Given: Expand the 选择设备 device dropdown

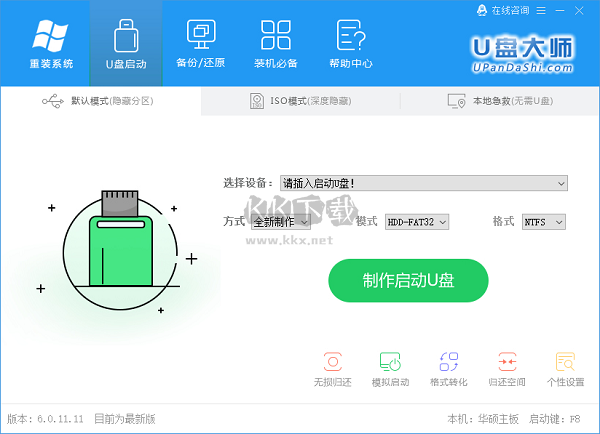Looking at the screenshot, I should coord(424,183).
